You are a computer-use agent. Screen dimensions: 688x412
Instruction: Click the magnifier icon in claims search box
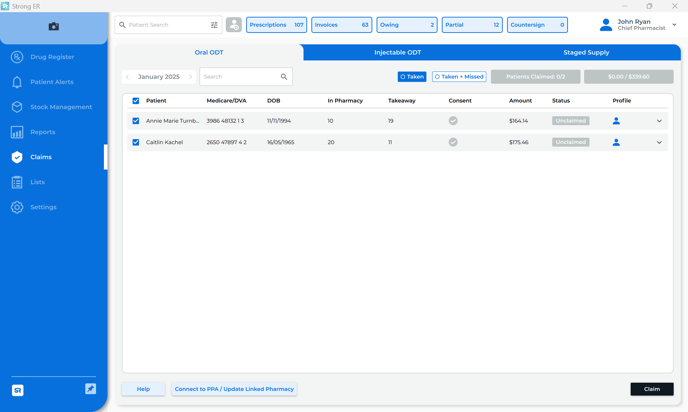(284, 77)
